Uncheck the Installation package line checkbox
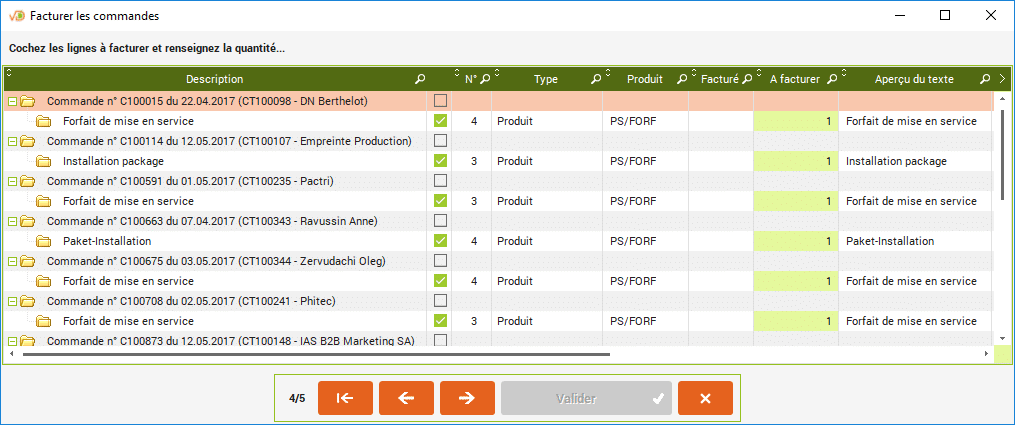This screenshot has height=425, width=1015. click(440, 161)
